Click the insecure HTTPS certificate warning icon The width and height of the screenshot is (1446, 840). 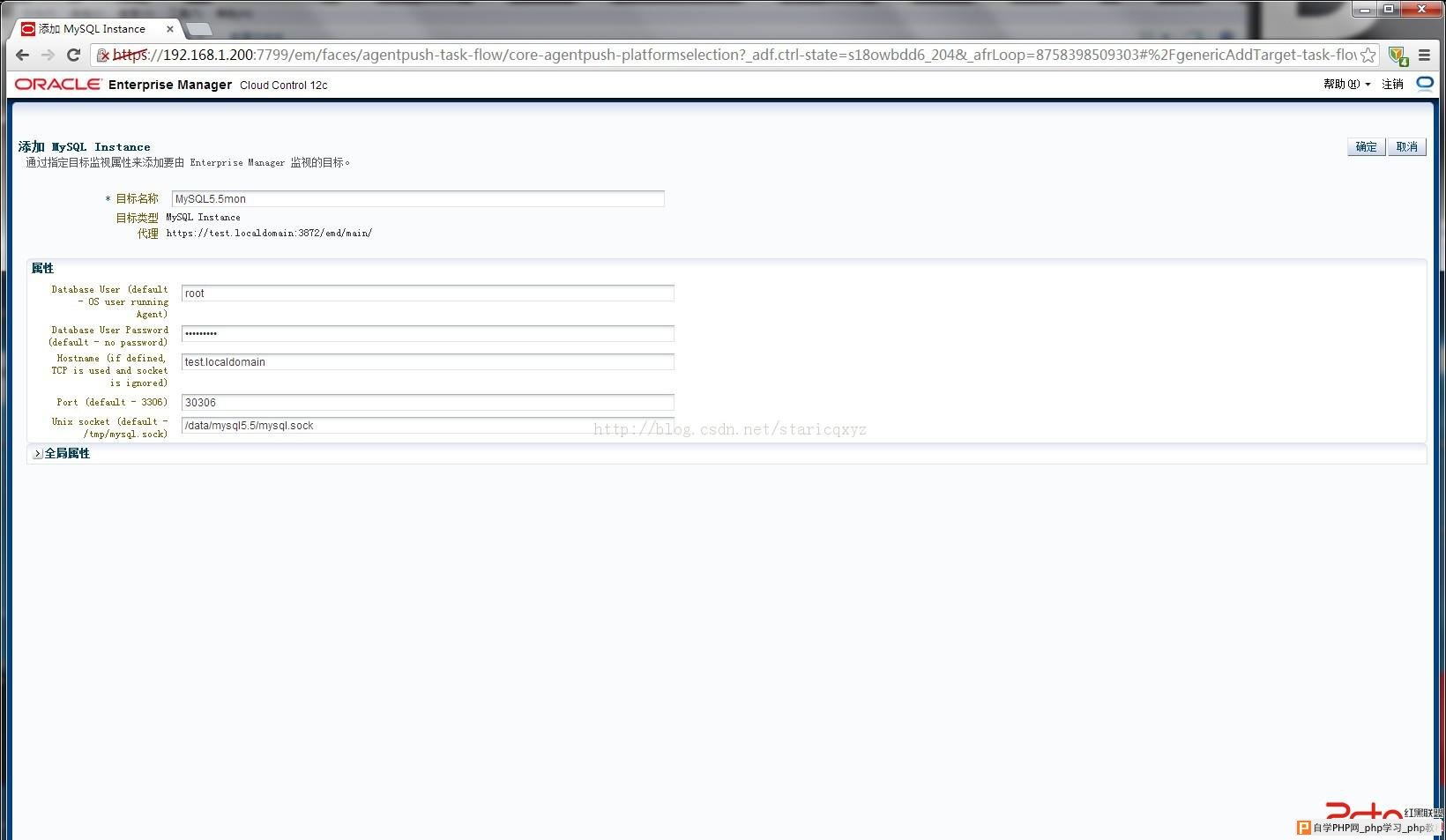(x=103, y=56)
